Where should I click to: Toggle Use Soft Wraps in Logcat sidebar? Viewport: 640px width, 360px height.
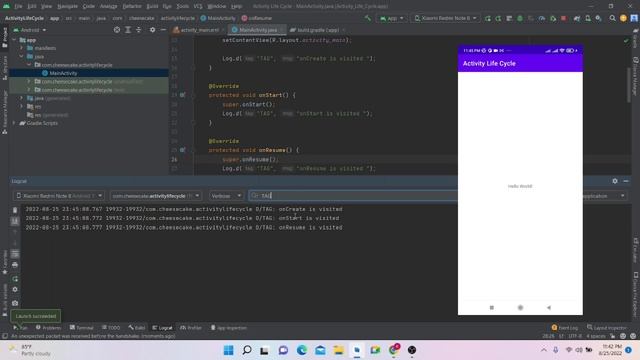(15, 253)
